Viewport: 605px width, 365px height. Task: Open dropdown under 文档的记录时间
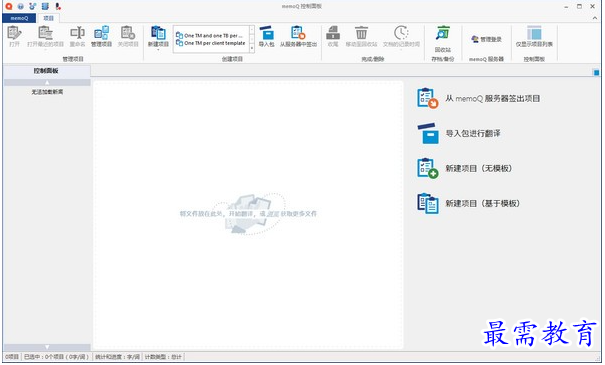[401, 50]
